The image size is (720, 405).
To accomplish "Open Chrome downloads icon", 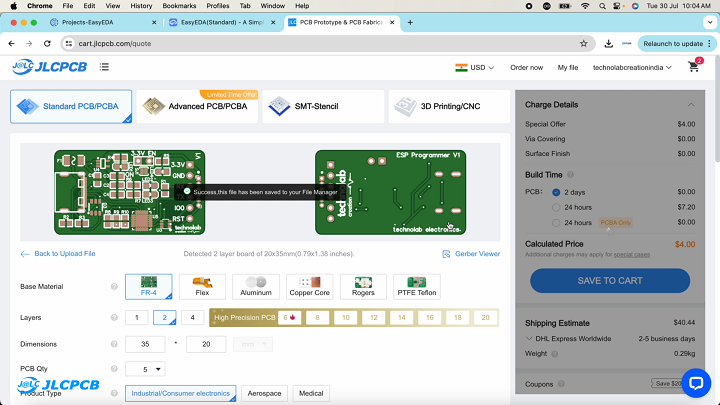I will pyautogui.click(x=608, y=44).
